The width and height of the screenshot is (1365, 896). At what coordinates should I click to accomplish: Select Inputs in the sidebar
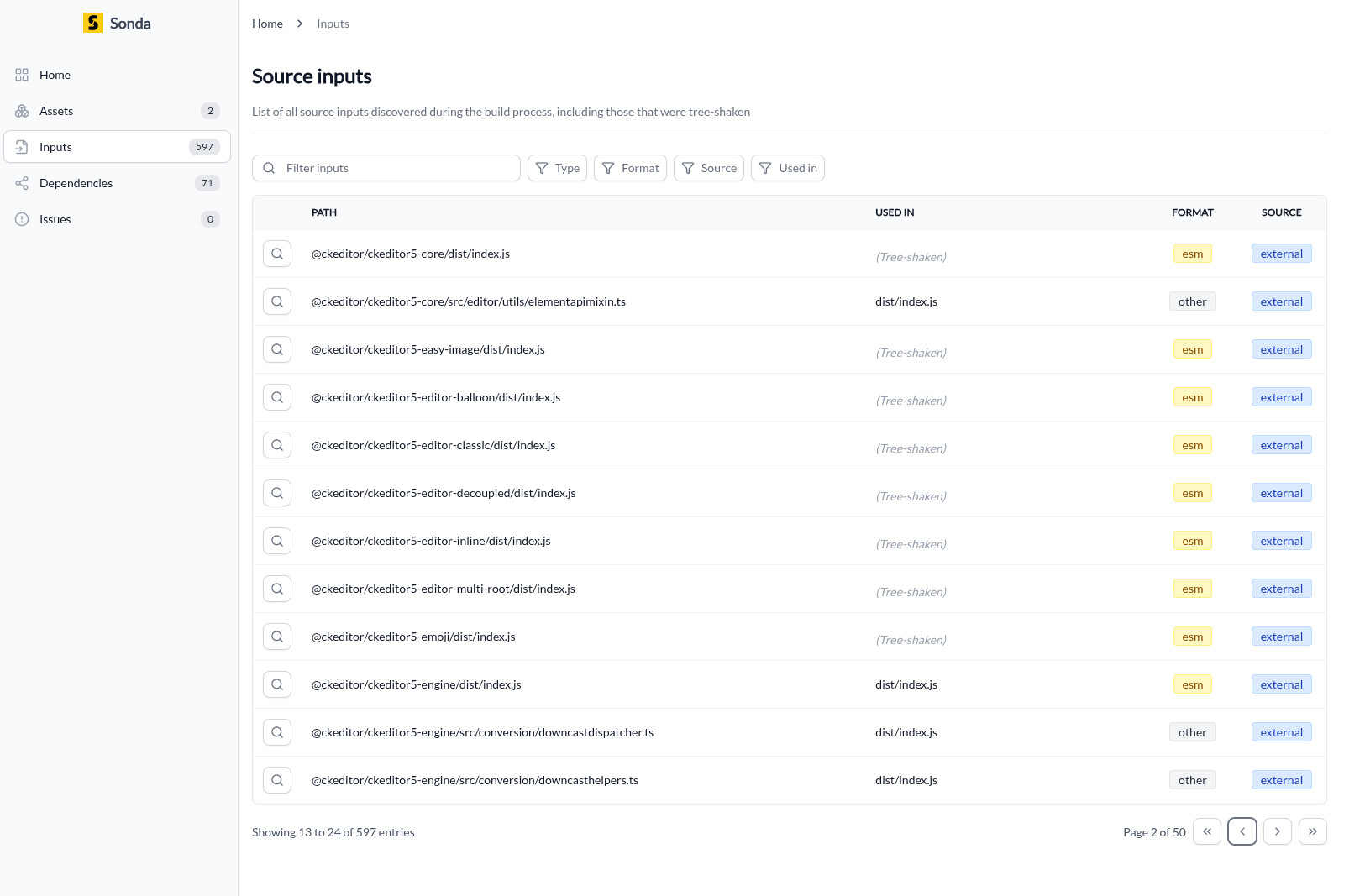point(117,147)
